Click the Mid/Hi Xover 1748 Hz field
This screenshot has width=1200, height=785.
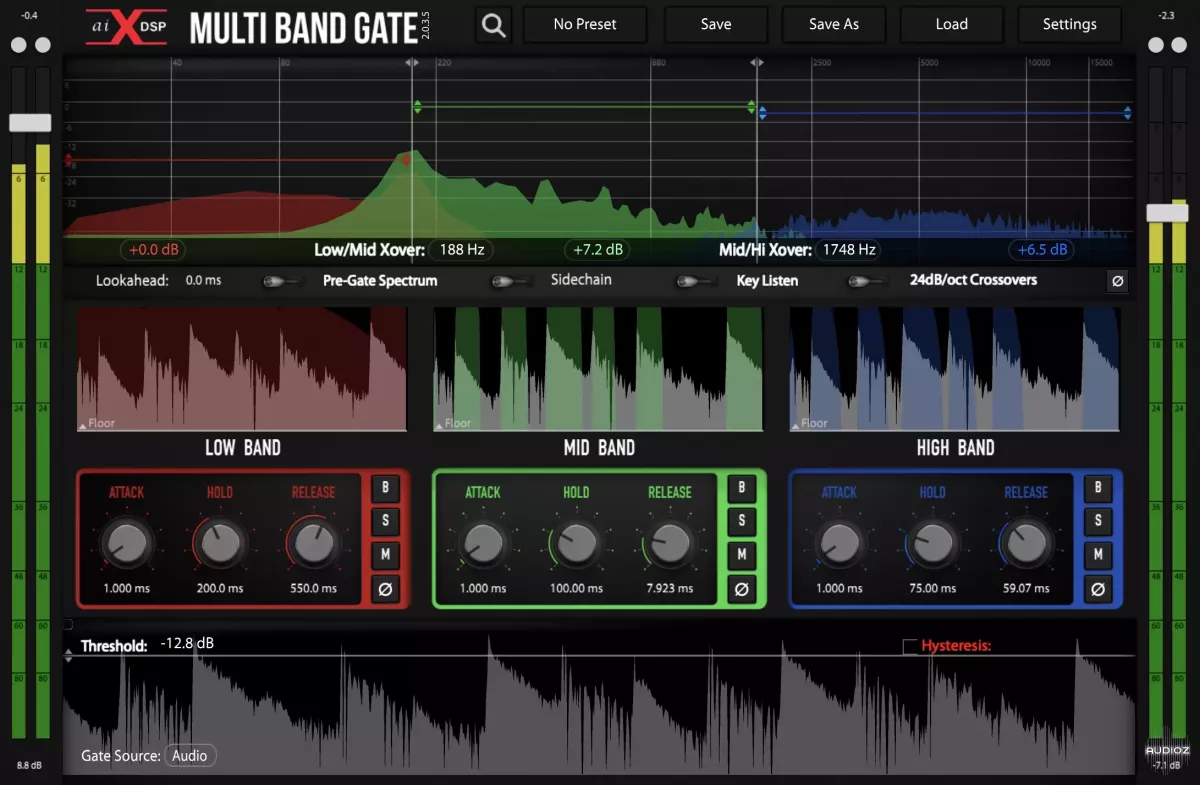click(850, 250)
